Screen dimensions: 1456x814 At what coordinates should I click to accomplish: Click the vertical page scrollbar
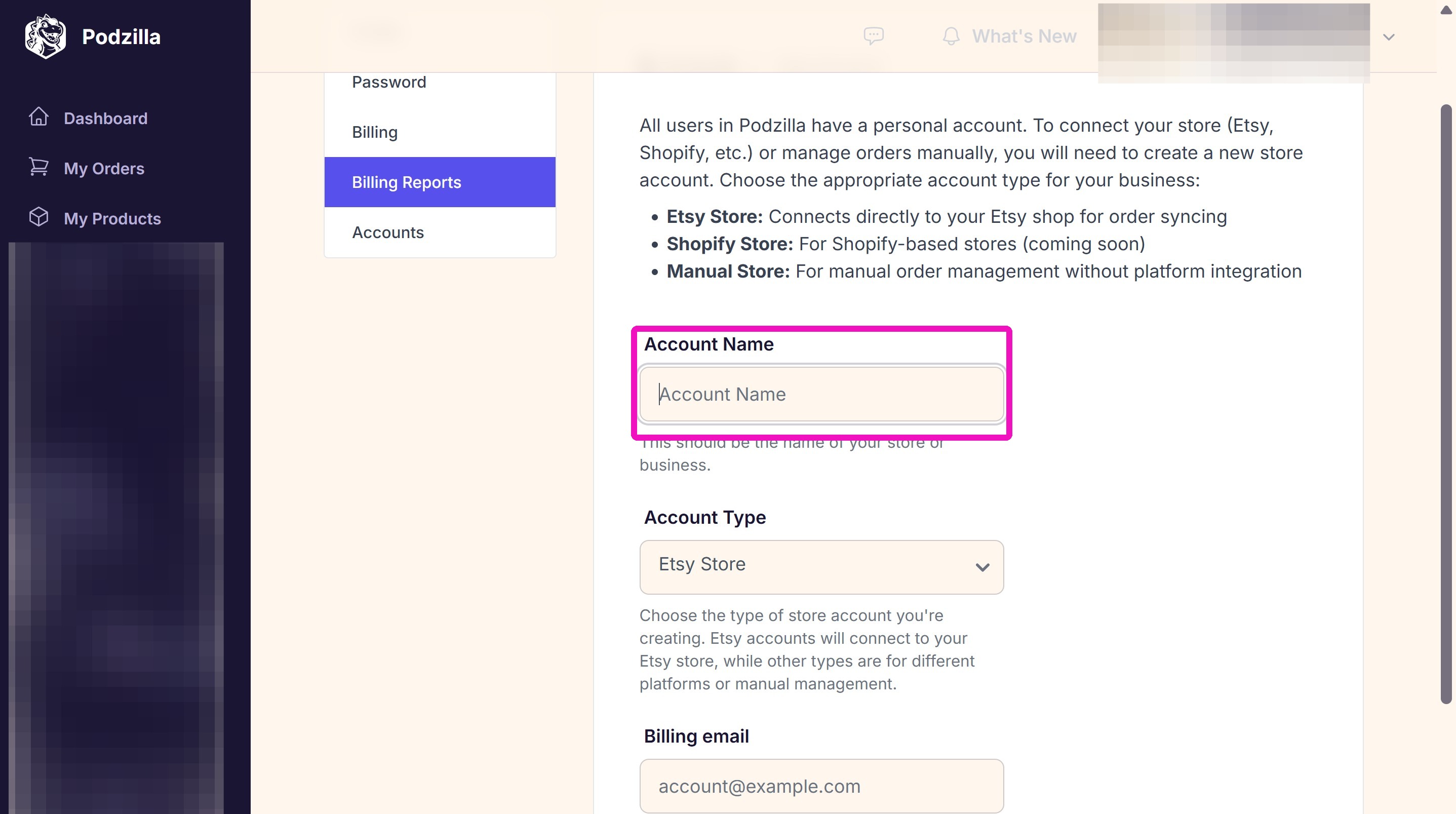1446,404
